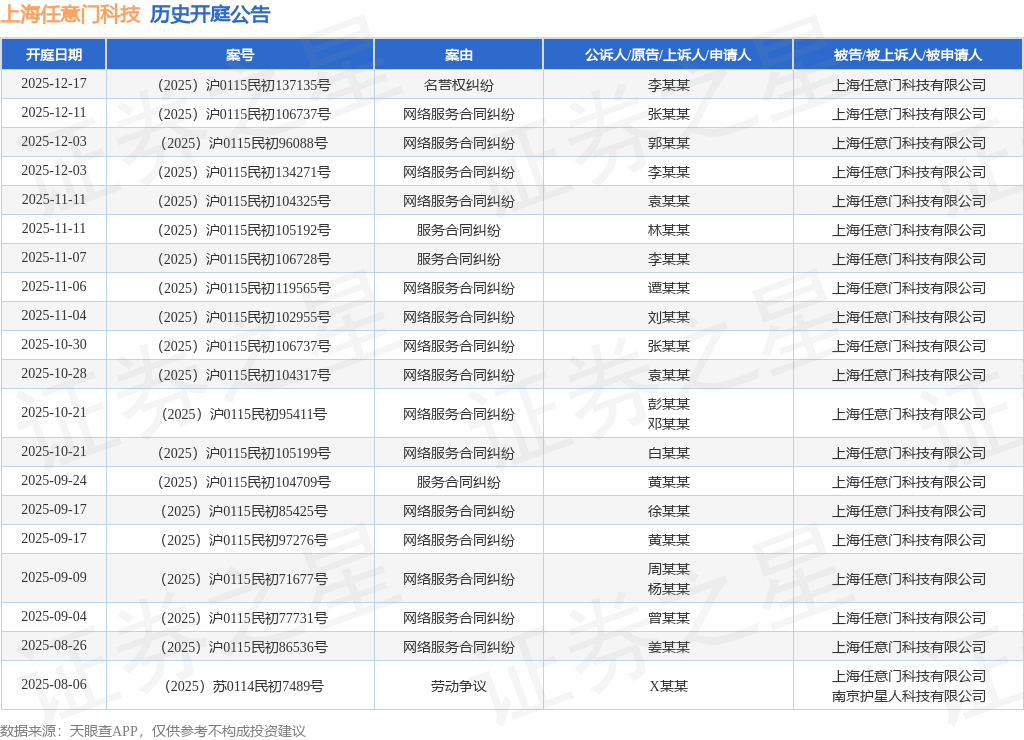Viewport: 1024px width, 740px height.
Task: Select case number 沪0115民初95411号
Action: [244, 414]
